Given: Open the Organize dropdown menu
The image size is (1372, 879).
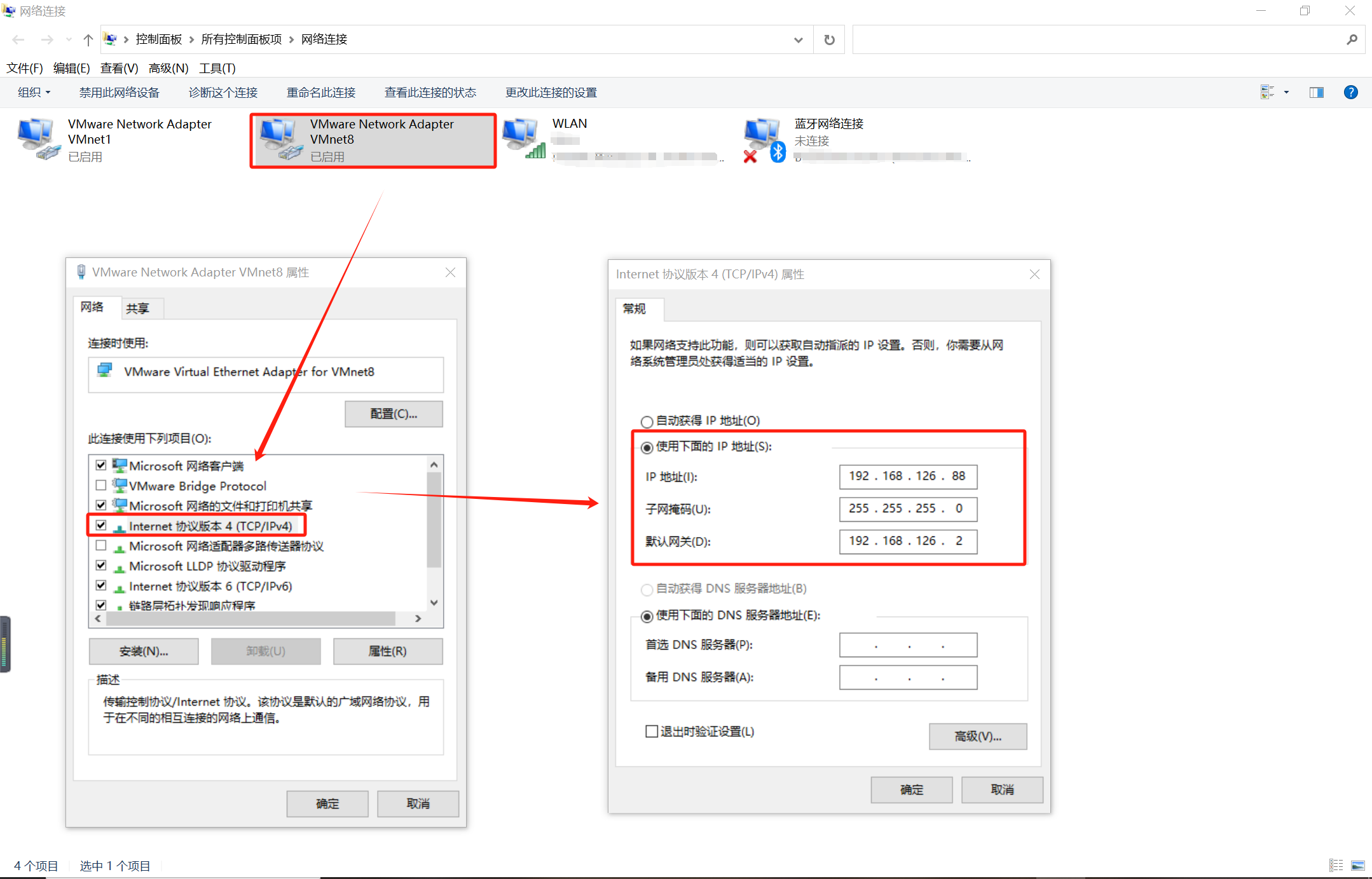Looking at the screenshot, I should pos(34,93).
